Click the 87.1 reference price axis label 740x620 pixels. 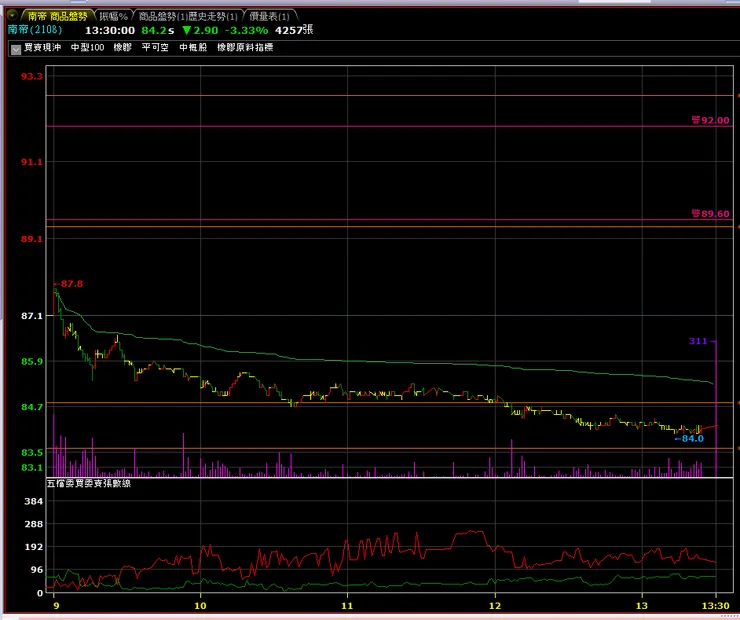coord(32,316)
